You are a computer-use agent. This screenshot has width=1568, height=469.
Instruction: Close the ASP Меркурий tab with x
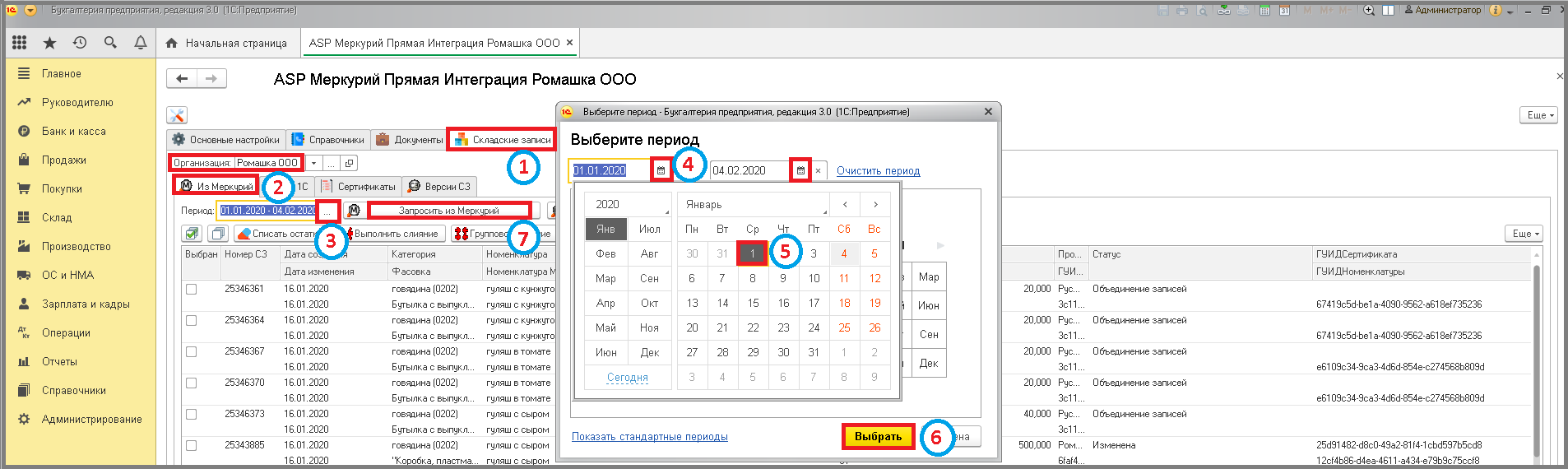click(x=569, y=43)
